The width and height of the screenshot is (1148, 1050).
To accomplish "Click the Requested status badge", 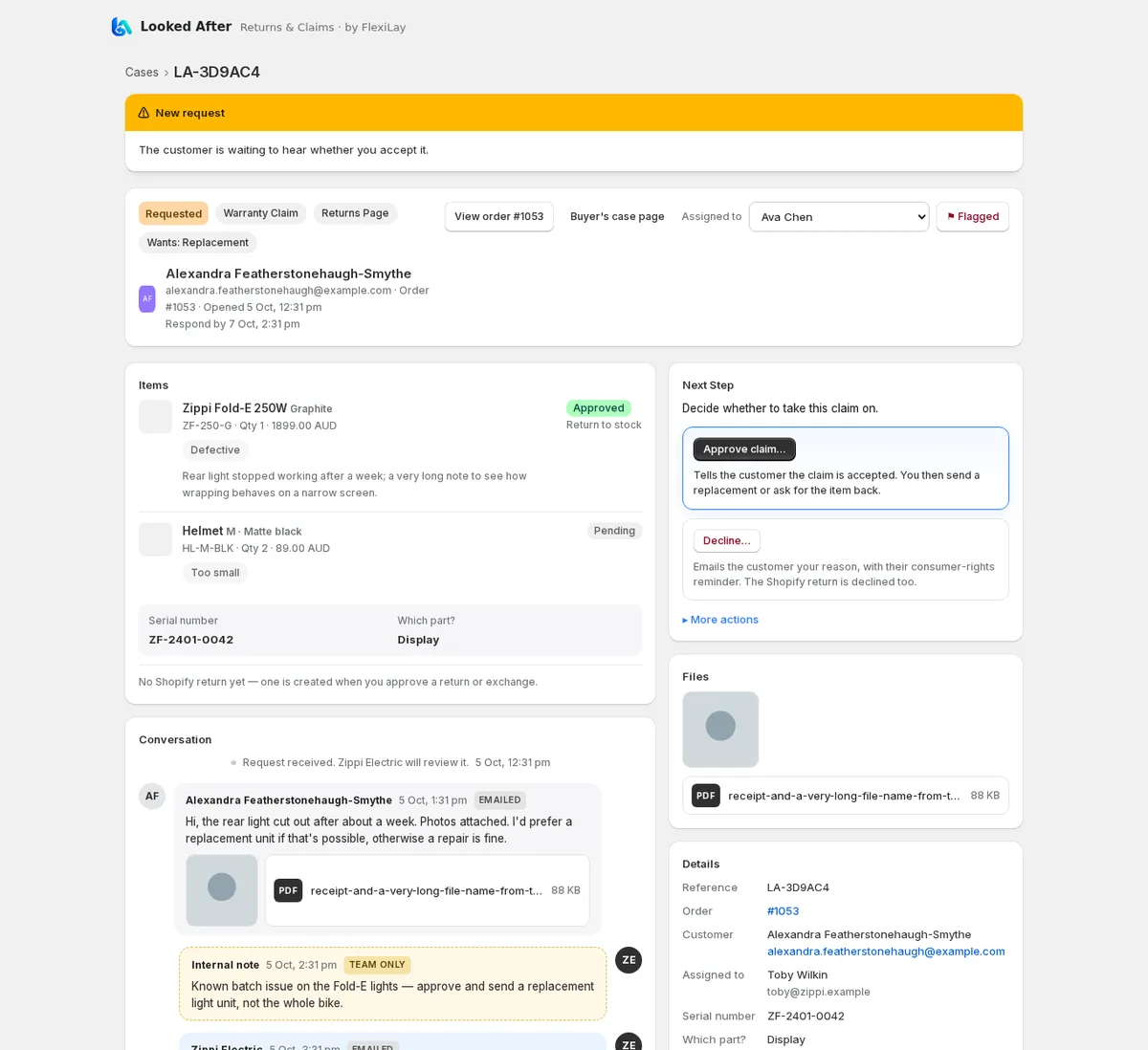I will [173, 213].
